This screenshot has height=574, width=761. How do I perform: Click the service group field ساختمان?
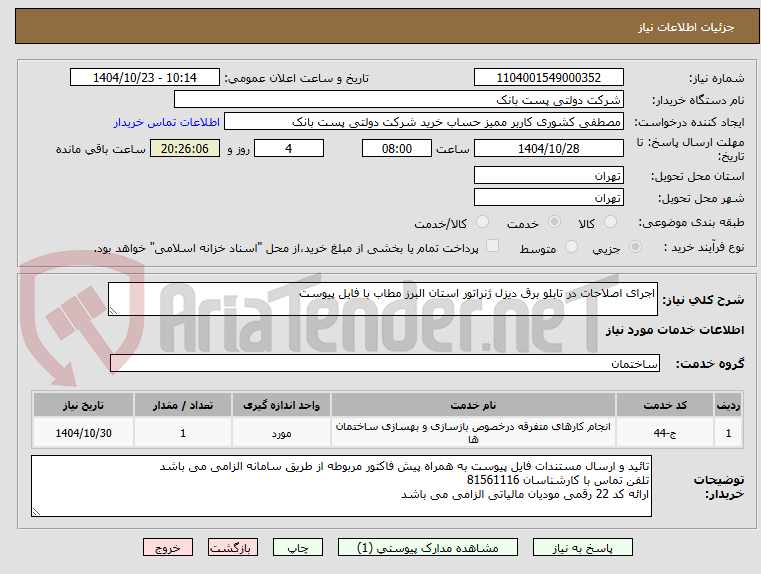click(384, 363)
